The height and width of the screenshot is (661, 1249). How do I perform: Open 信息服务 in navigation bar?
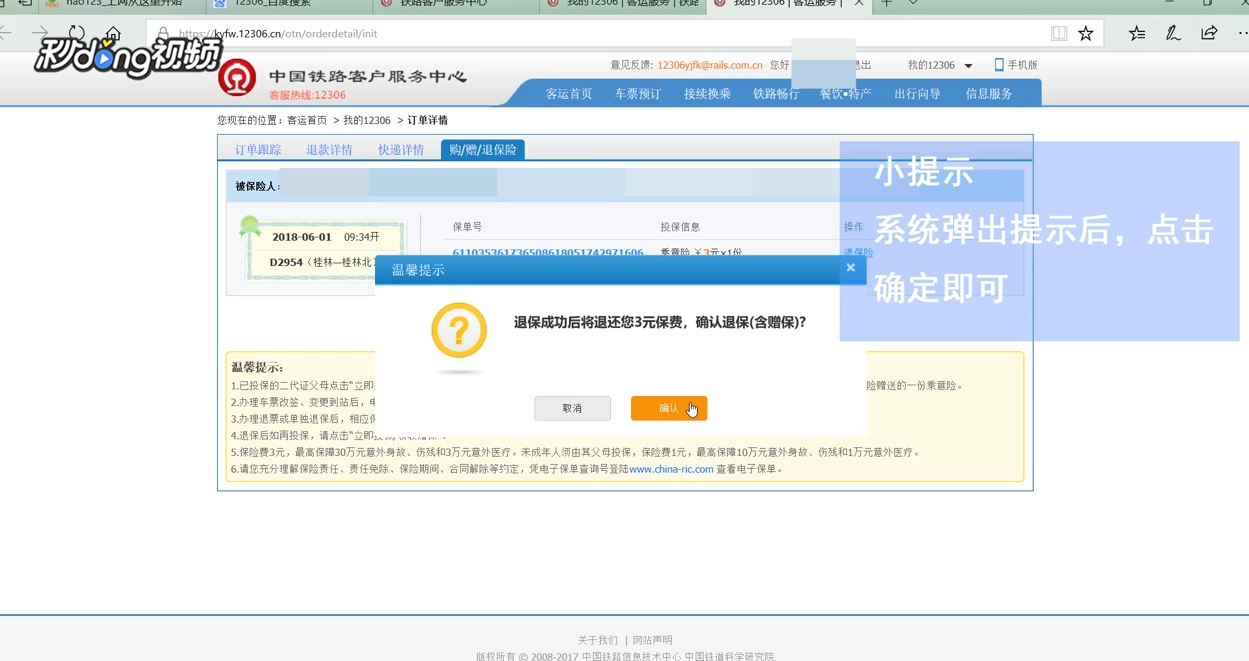pos(989,94)
